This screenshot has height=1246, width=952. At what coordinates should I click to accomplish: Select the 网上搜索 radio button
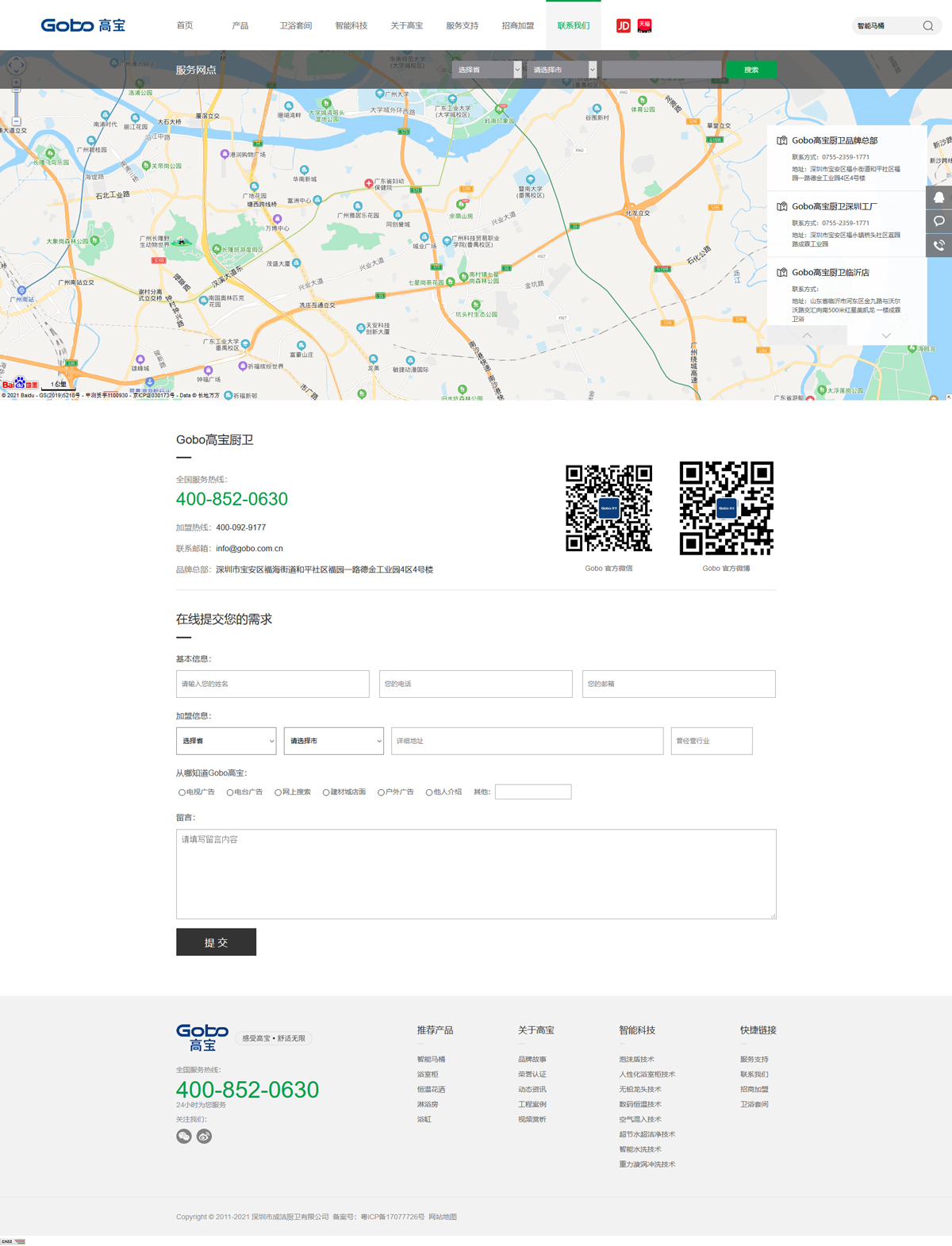click(278, 792)
